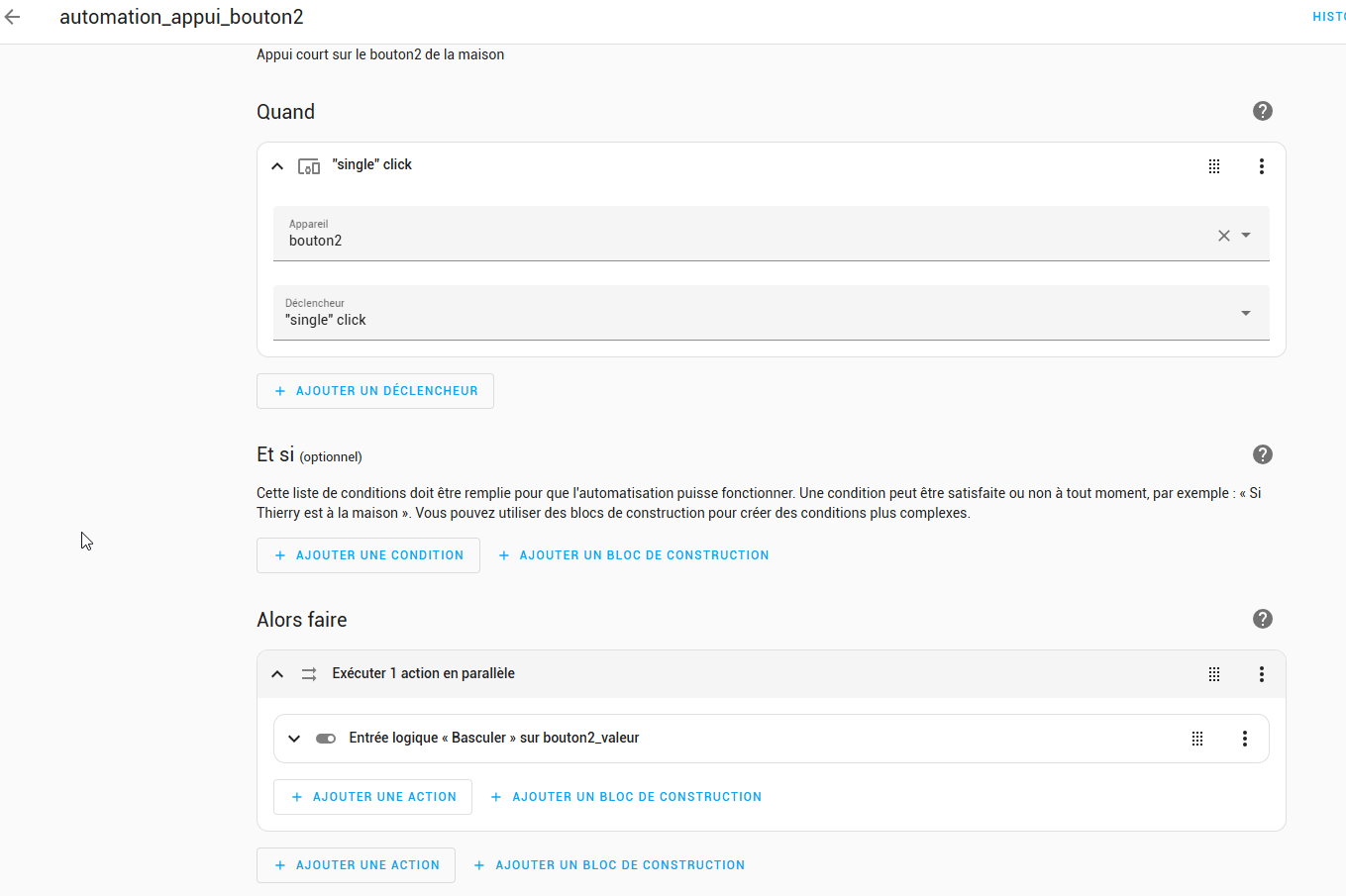Image resolution: width=1346 pixels, height=896 pixels.
Task: Grab the Basculer action reorder handle
Action: 1197,739
